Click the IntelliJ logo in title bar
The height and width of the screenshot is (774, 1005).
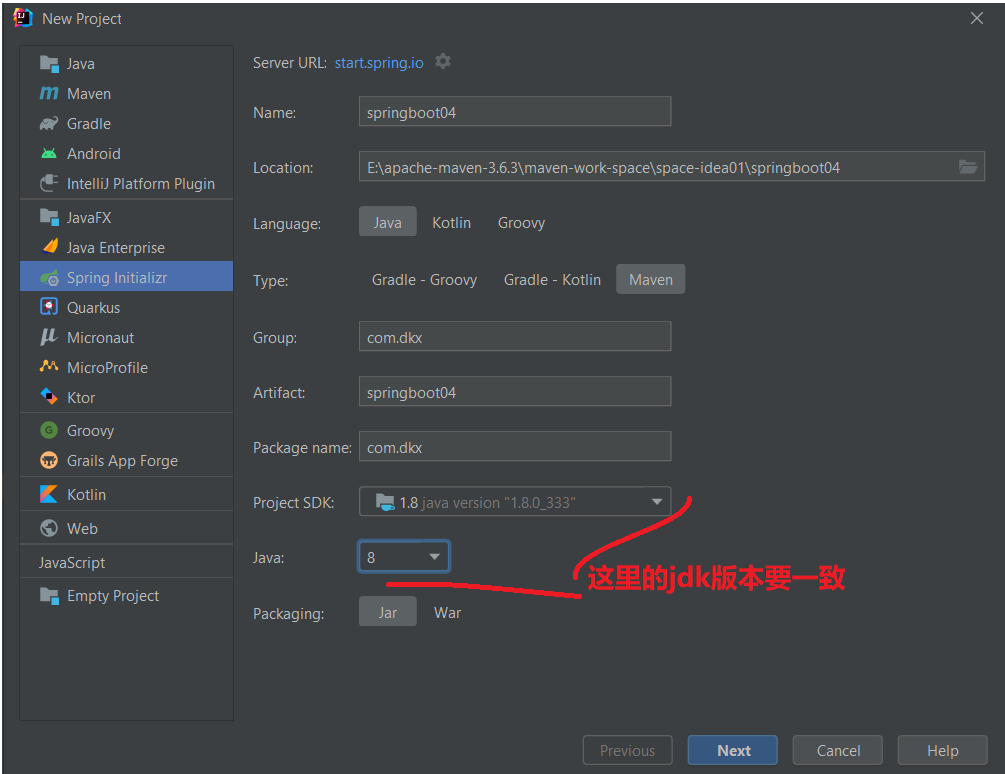[x=22, y=18]
